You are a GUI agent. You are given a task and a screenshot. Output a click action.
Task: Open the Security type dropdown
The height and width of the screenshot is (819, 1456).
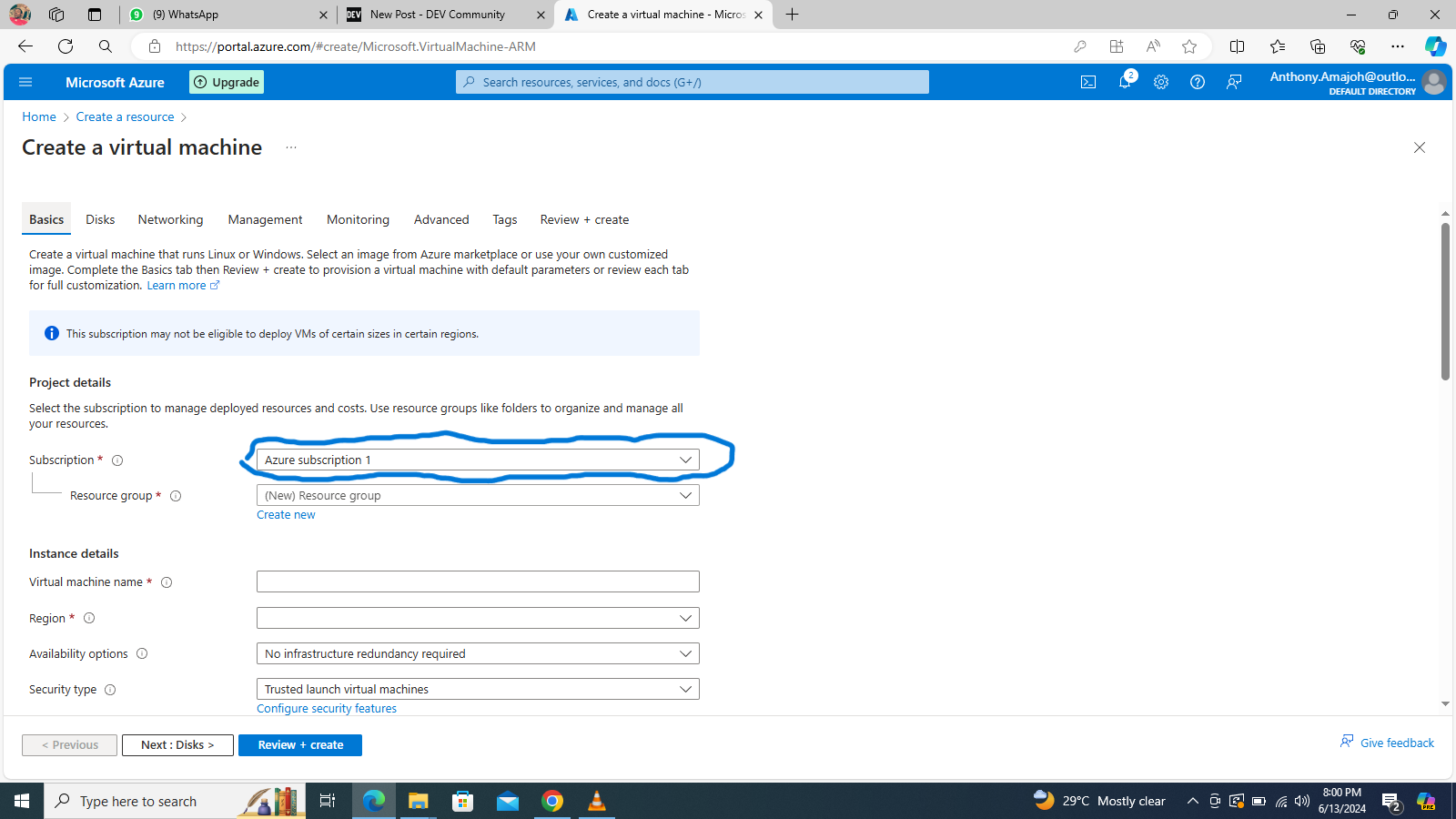click(478, 689)
